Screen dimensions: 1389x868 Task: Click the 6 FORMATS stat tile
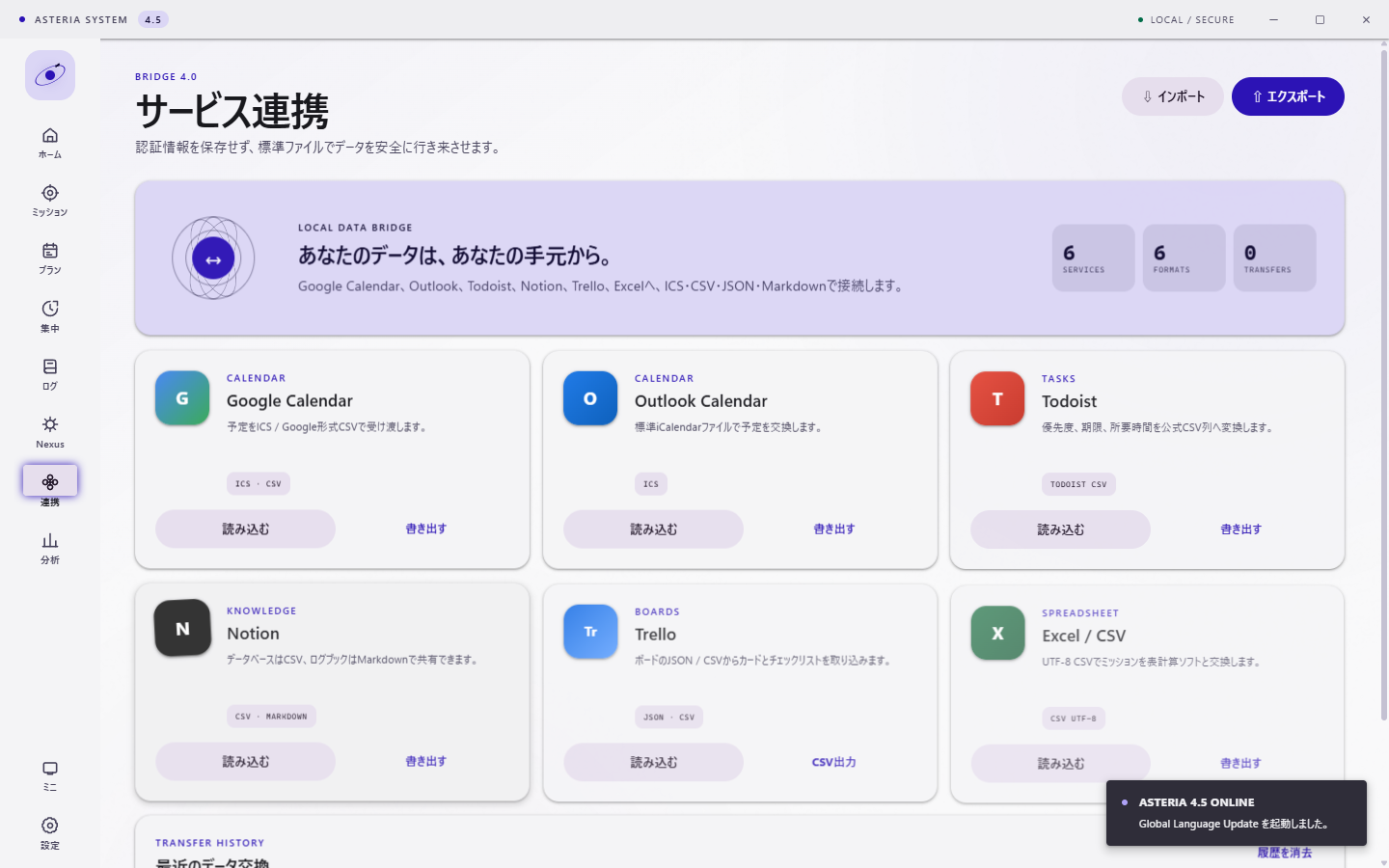coord(1184,258)
